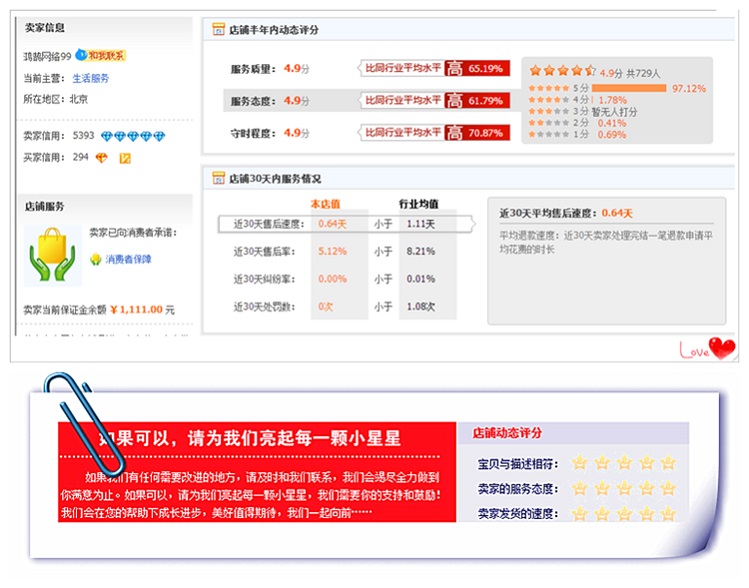749x588 pixels.
Task: Click the 本店值 column header
Action: pos(325,204)
